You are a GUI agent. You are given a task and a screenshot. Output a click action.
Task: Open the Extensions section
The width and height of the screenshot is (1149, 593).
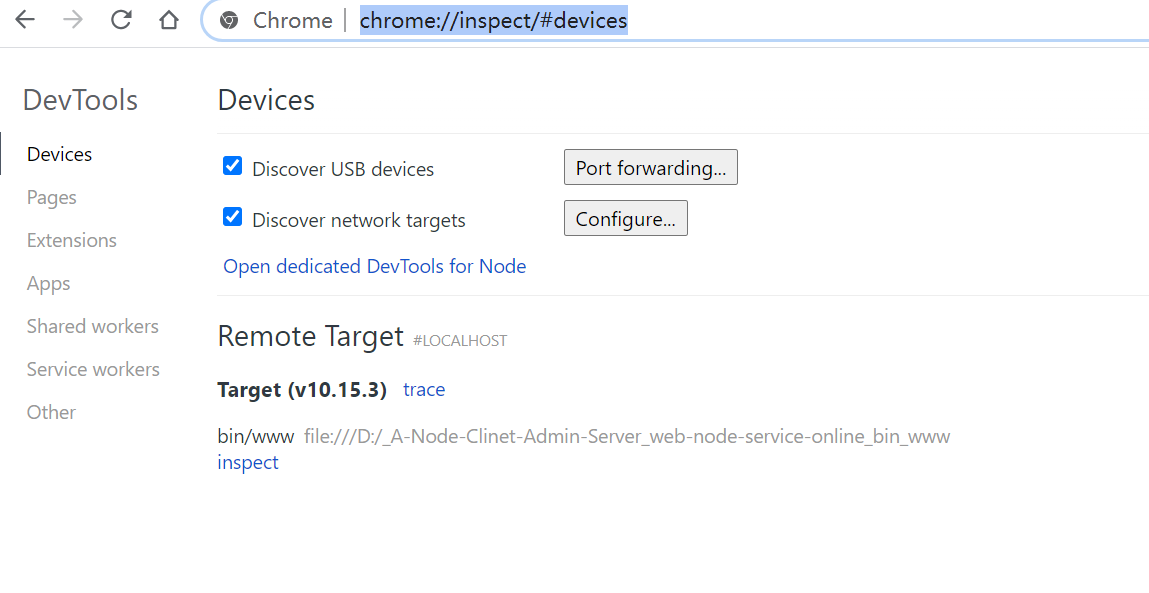tap(72, 240)
